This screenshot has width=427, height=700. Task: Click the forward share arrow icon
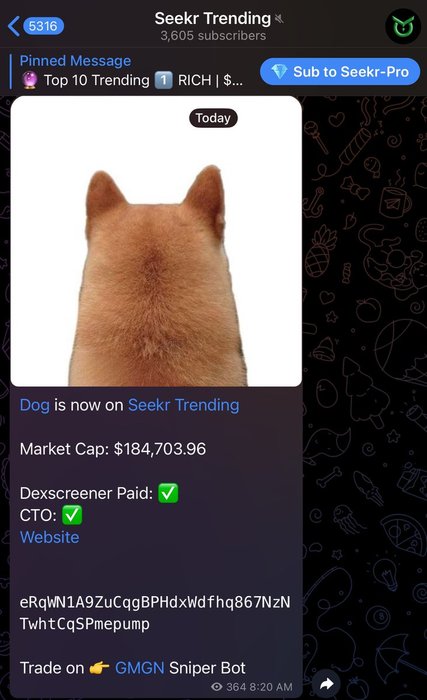click(327, 683)
